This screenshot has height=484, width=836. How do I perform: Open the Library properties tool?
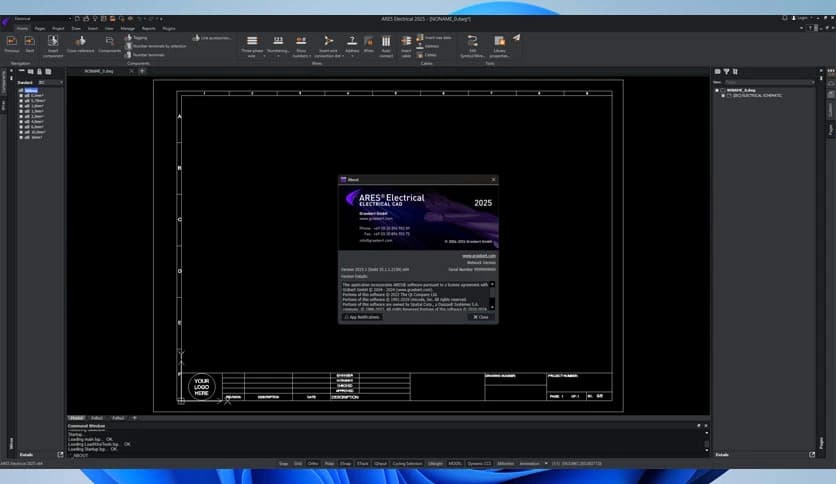point(499,41)
